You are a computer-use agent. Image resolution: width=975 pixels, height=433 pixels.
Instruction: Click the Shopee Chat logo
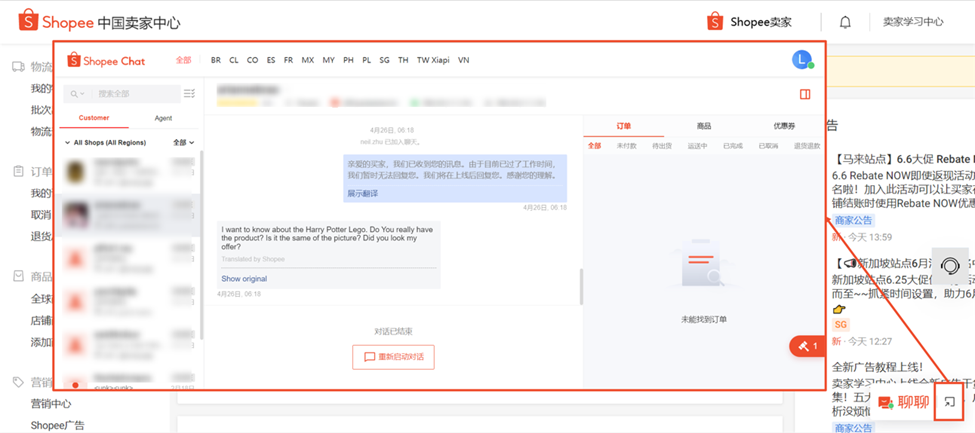(x=106, y=61)
